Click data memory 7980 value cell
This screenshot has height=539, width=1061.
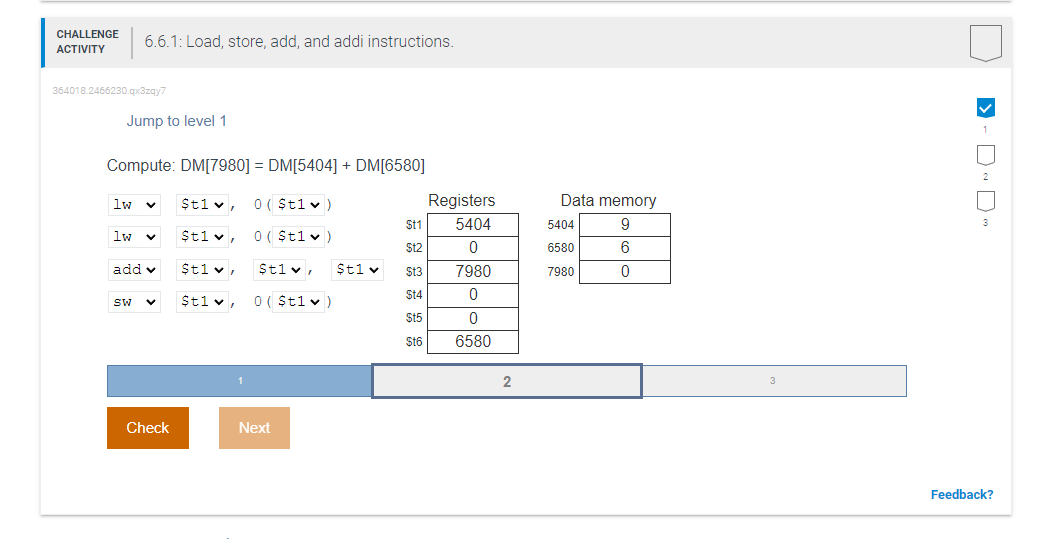[625, 272]
